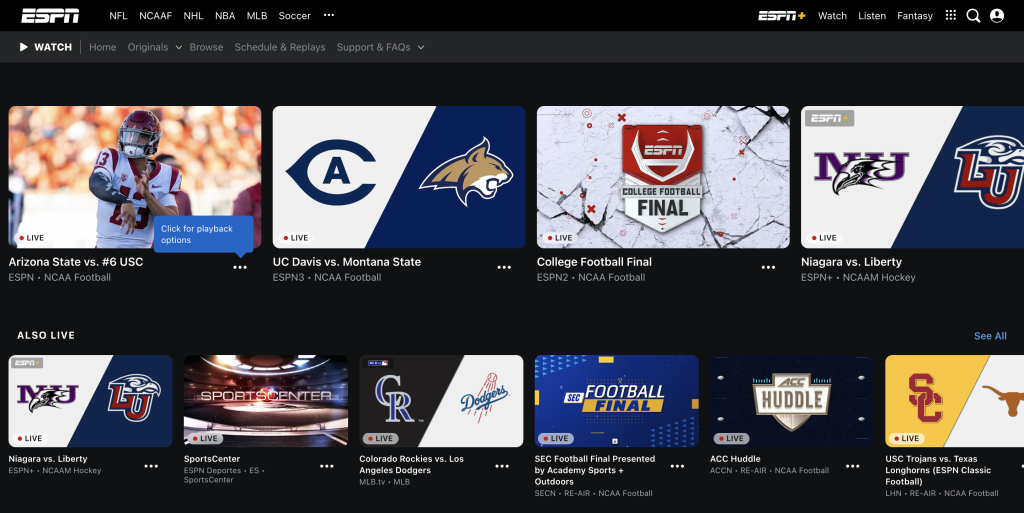Open options for UC Davis vs. Montana State

[x=504, y=268]
